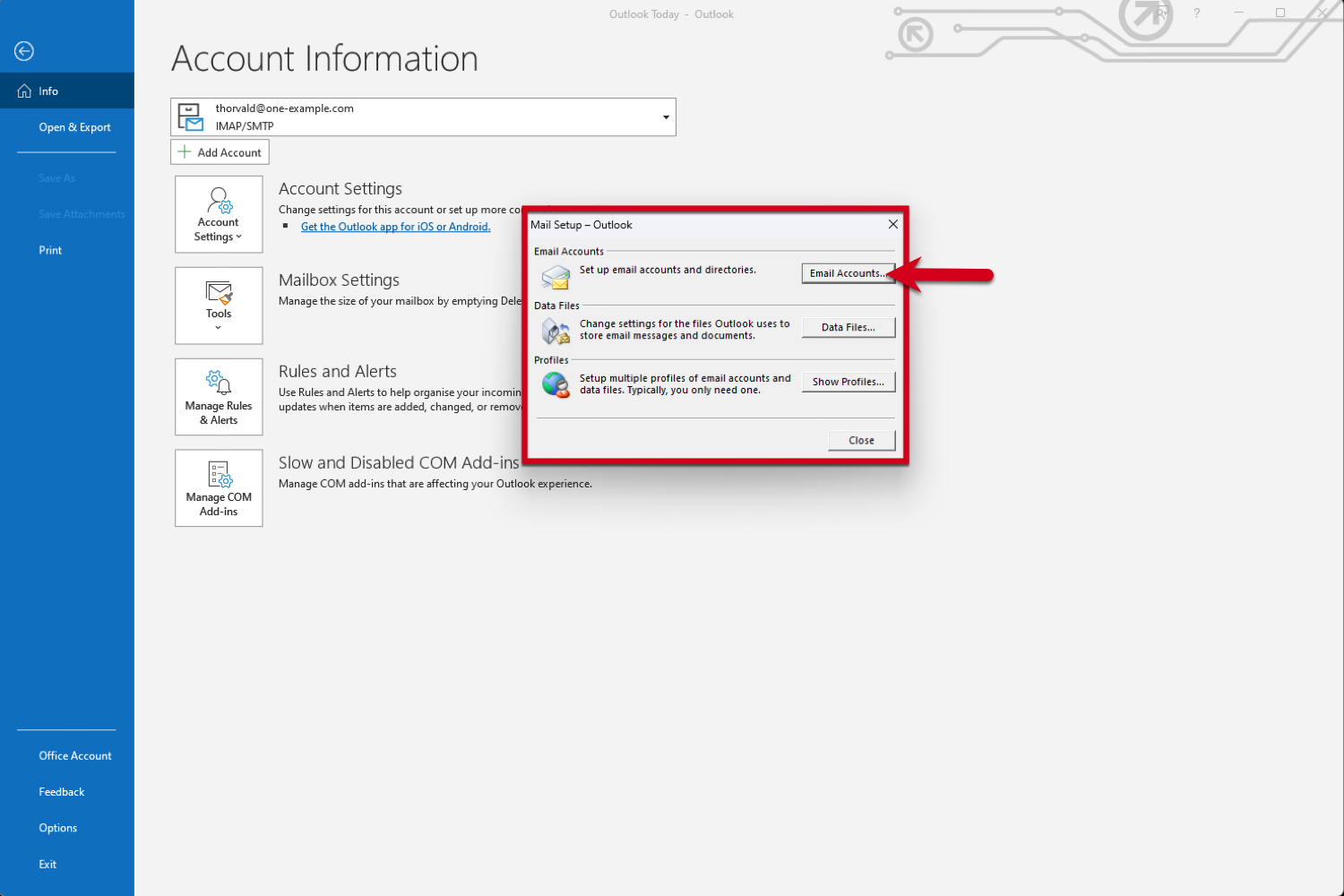Click the Email Accounts envelope icon

coord(556,278)
